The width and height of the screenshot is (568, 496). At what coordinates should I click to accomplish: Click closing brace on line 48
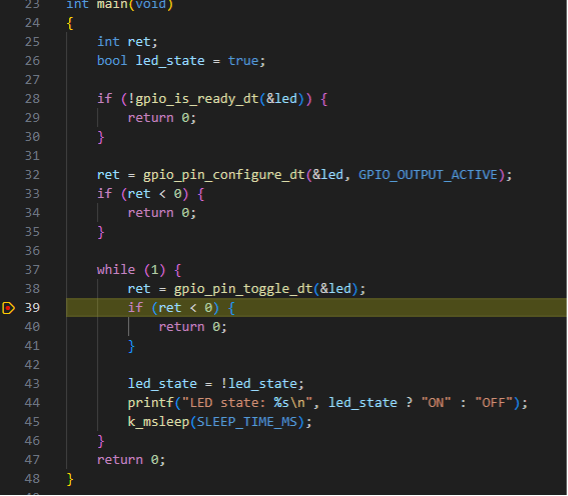coord(70,479)
